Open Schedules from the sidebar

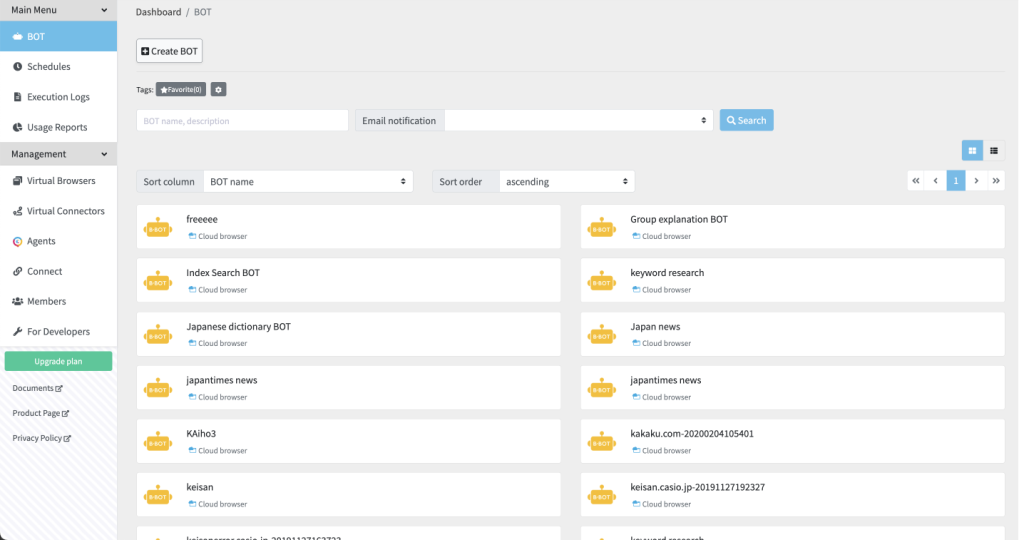pyautogui.click(x=58, y=67)
